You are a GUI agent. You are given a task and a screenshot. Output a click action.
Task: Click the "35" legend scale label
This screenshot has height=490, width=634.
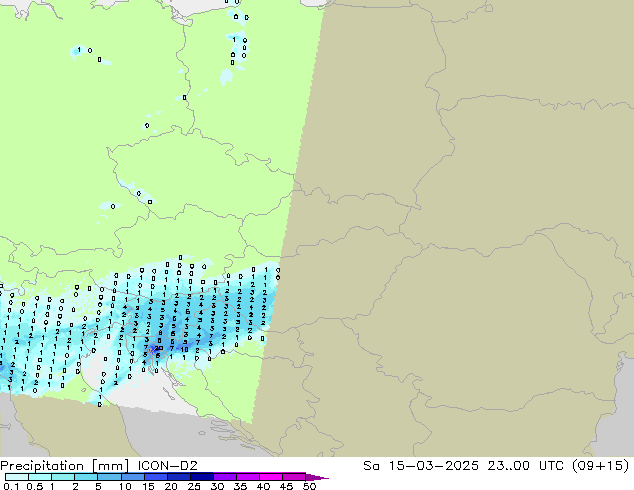pos(241,486)
